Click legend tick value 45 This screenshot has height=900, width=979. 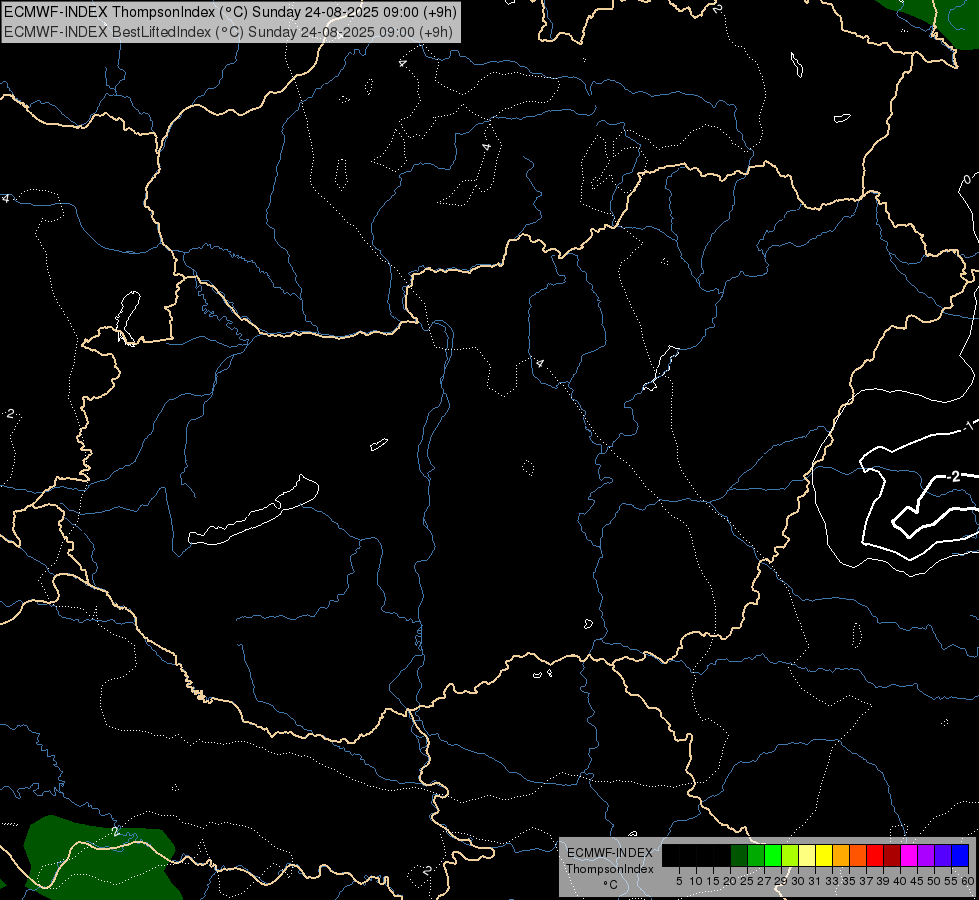pyautogui.click(x=917, y=881)
